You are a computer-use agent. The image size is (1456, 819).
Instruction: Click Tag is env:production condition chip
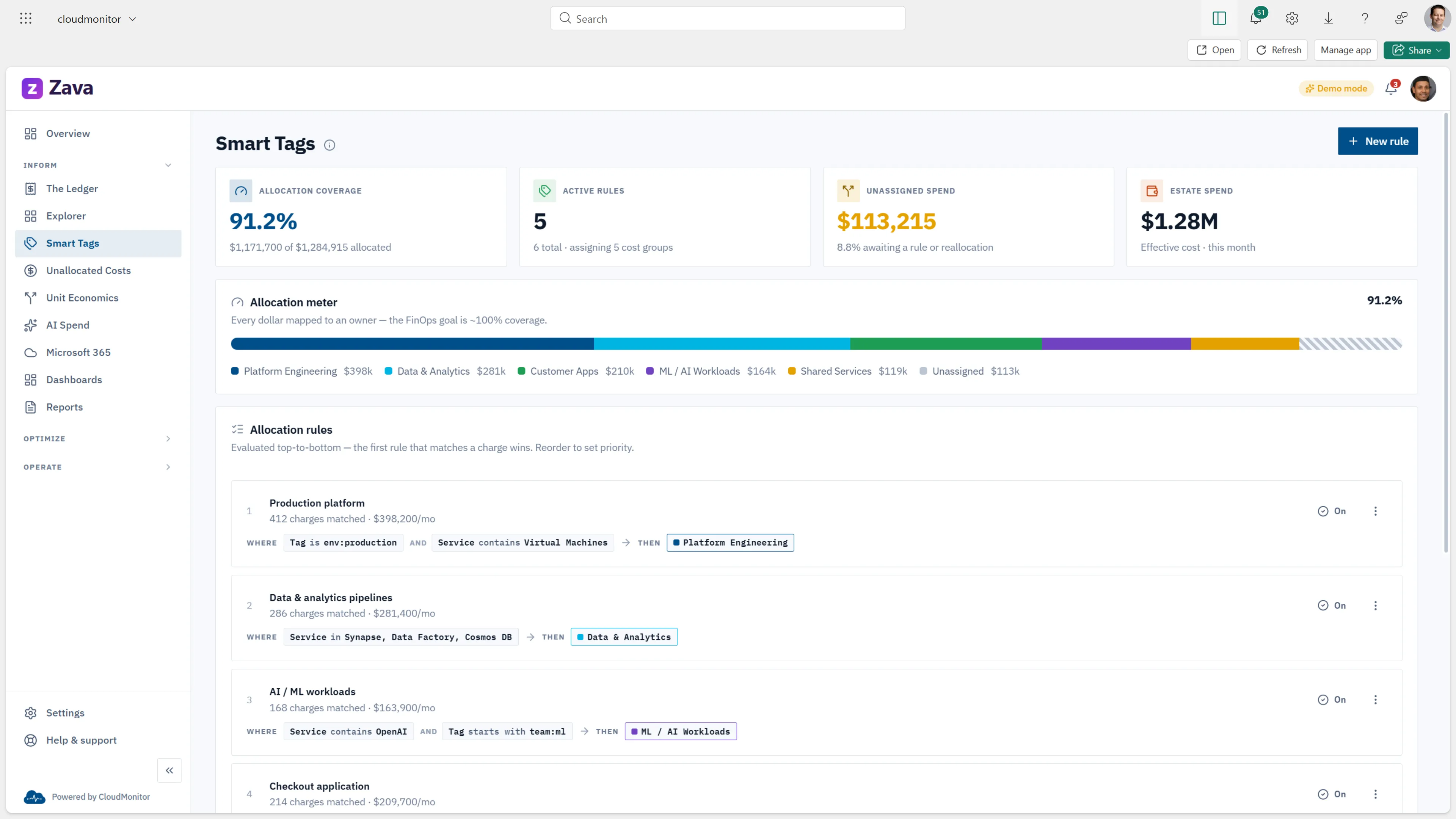click(x=343, y=543)
